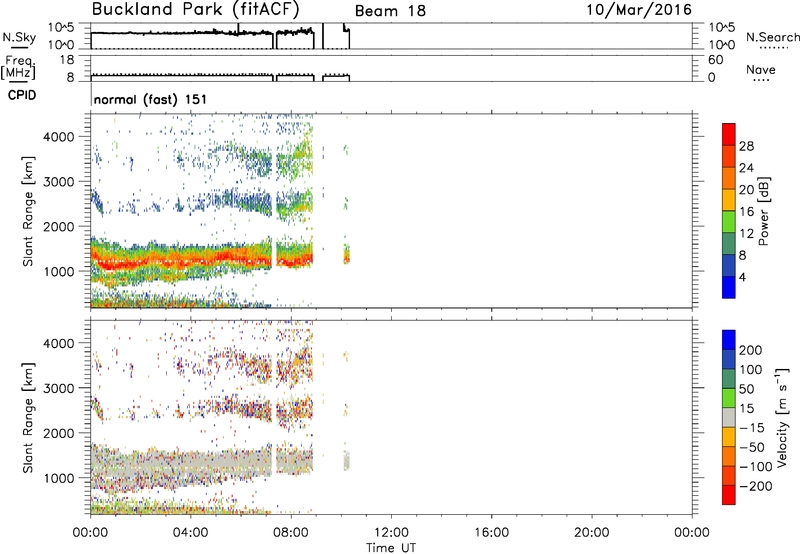The height and width of the screenshot is (554, 800).
Task: Click the 'Buckland Park (fitACF)' title text
Action: pos(195,9)
